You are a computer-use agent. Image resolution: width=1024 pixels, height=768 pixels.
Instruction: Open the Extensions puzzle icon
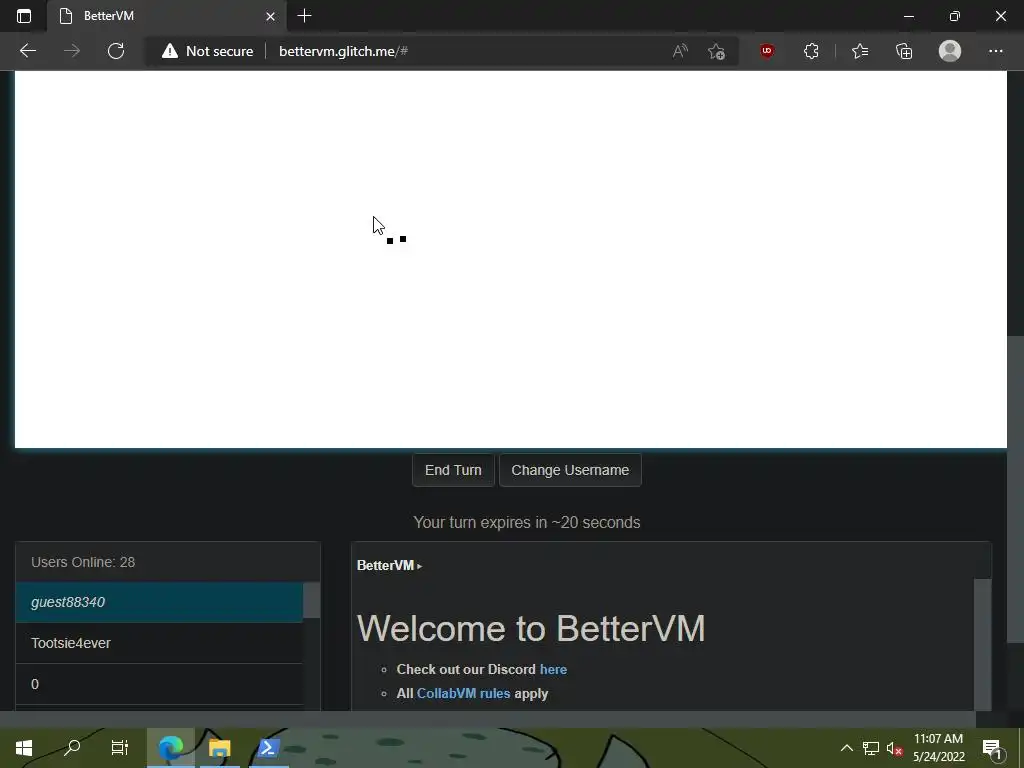[811, 51]
